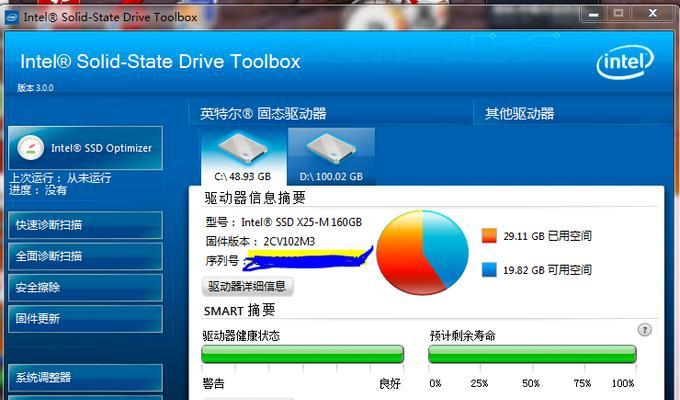
Task: Click the optimizer gauge icon
Action: tap(30, 148)
